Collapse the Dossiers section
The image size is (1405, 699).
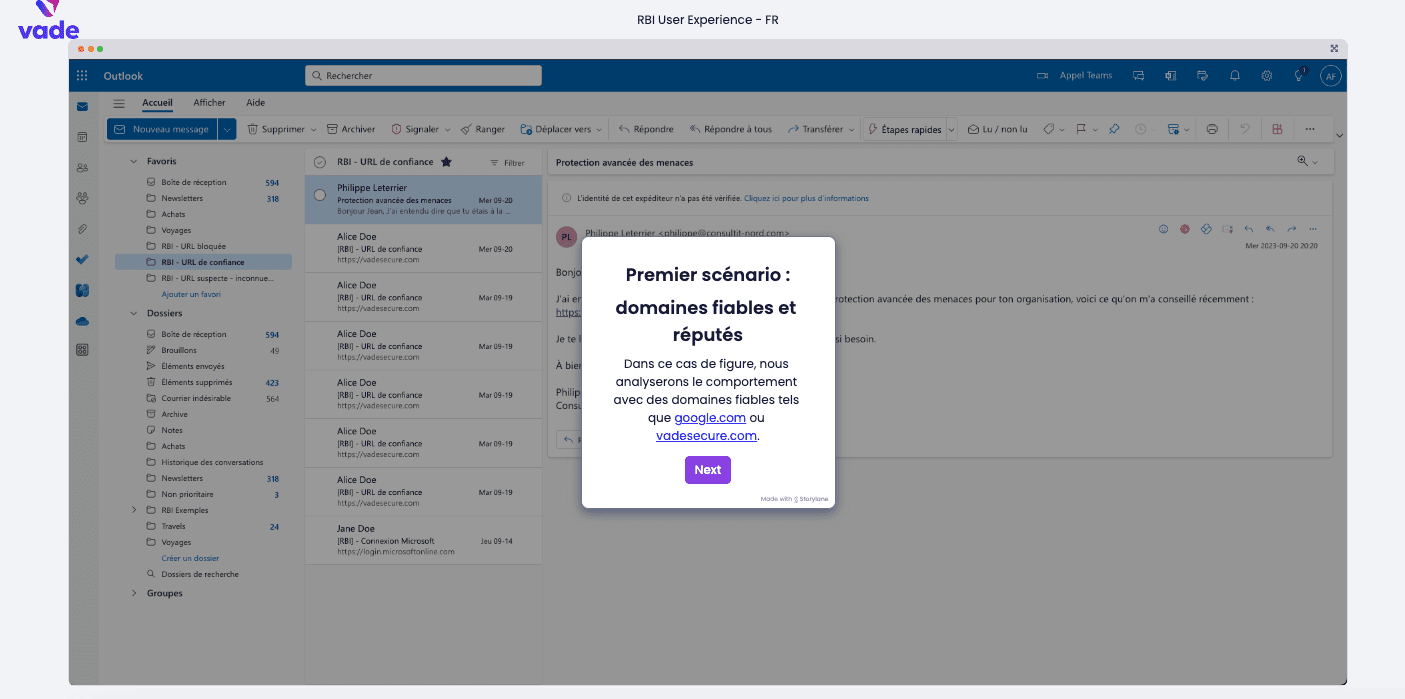[134, 313]
